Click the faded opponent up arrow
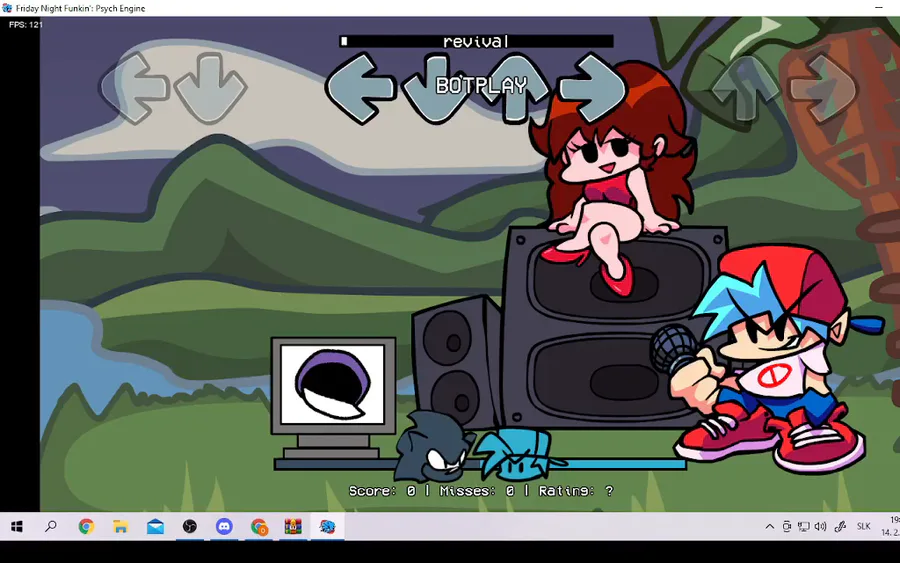 [745, 88]
